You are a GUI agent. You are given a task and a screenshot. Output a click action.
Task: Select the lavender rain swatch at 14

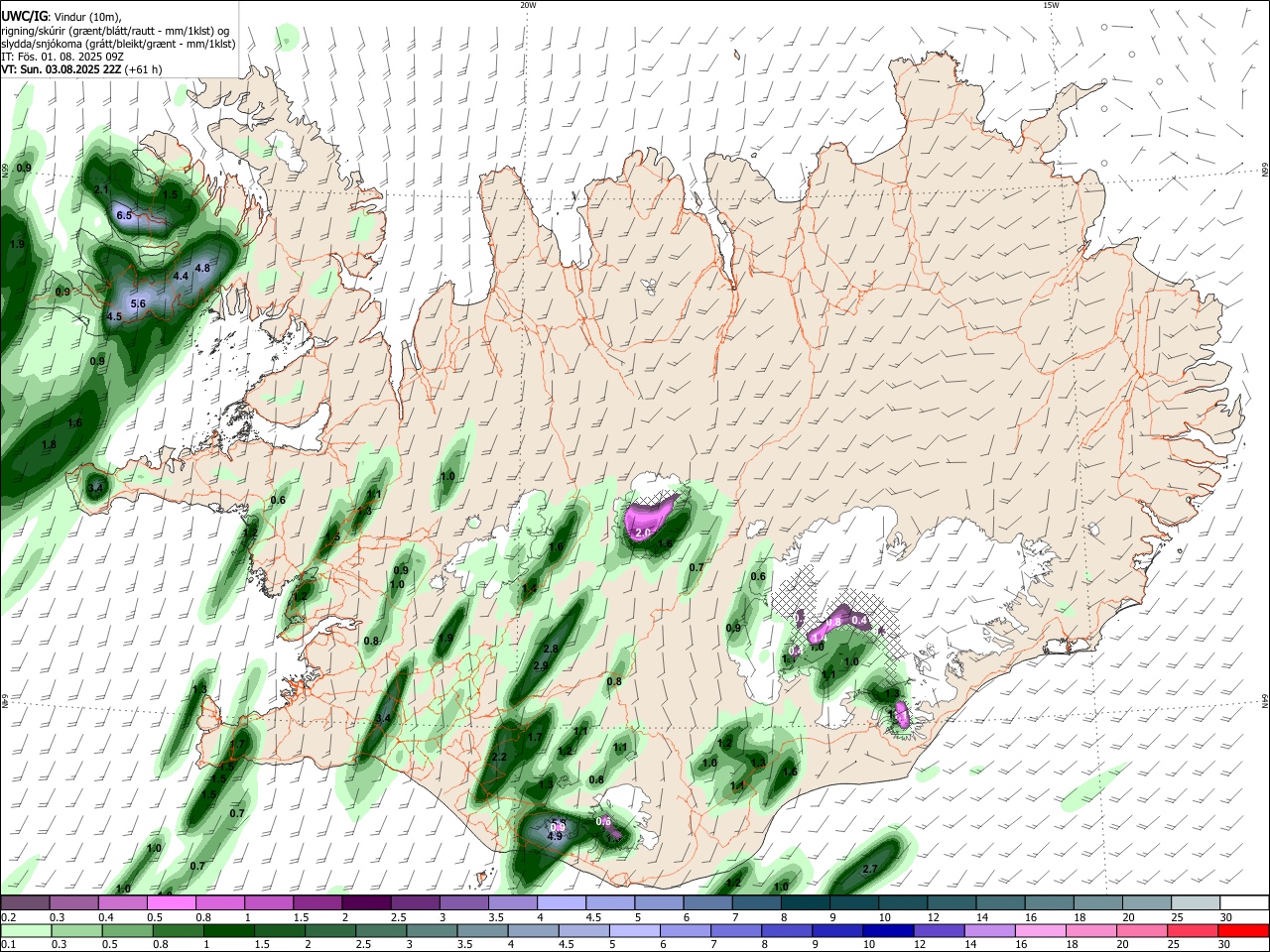(x=988, y=931)
